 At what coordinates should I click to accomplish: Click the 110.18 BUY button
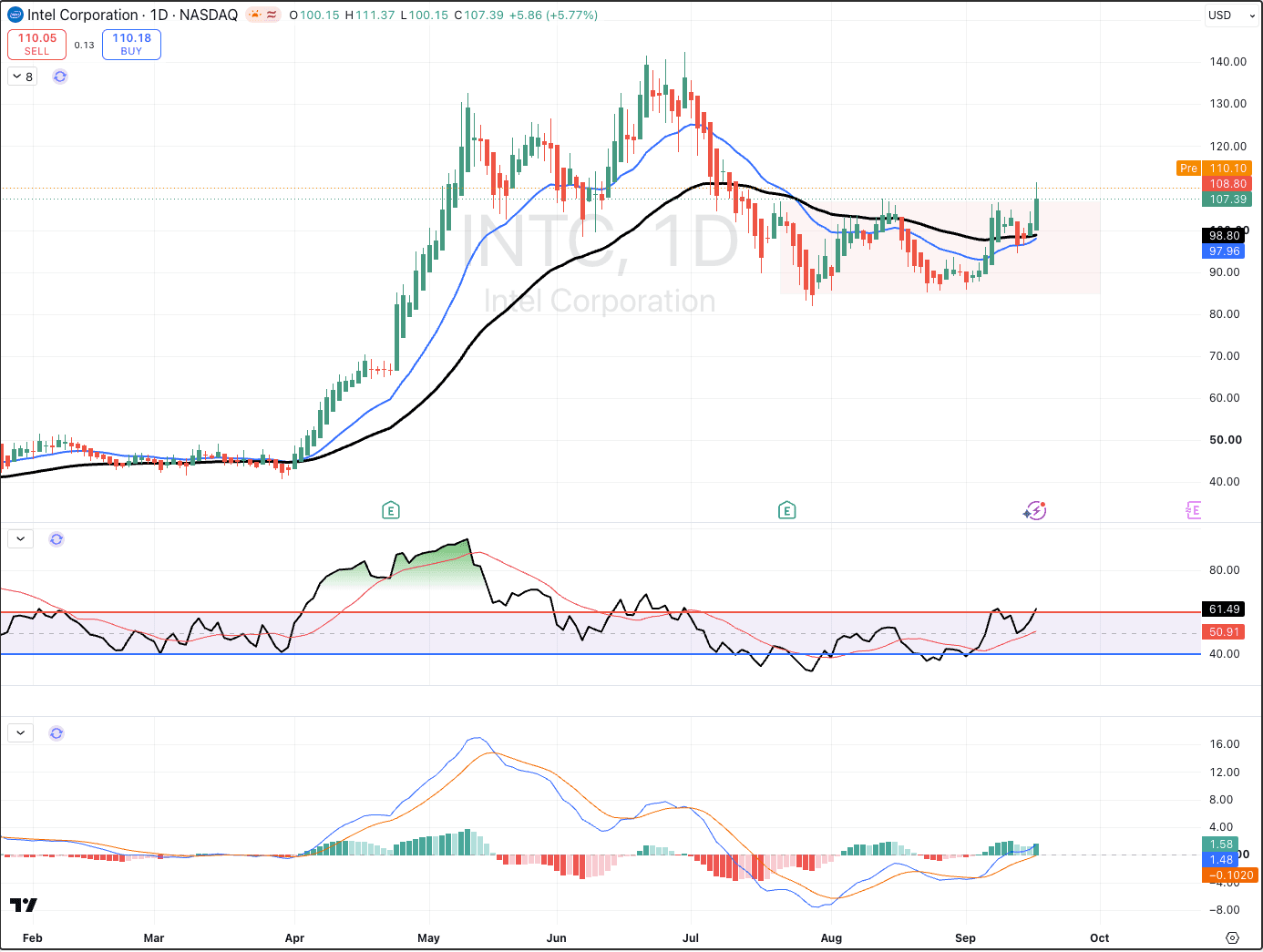[x=131, y=45]
